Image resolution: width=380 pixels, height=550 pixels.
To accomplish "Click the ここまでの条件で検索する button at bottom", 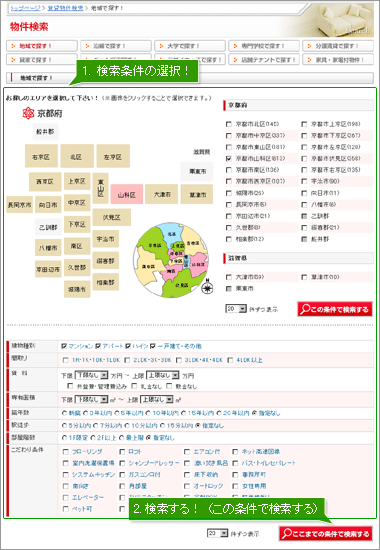I will 326,534.
